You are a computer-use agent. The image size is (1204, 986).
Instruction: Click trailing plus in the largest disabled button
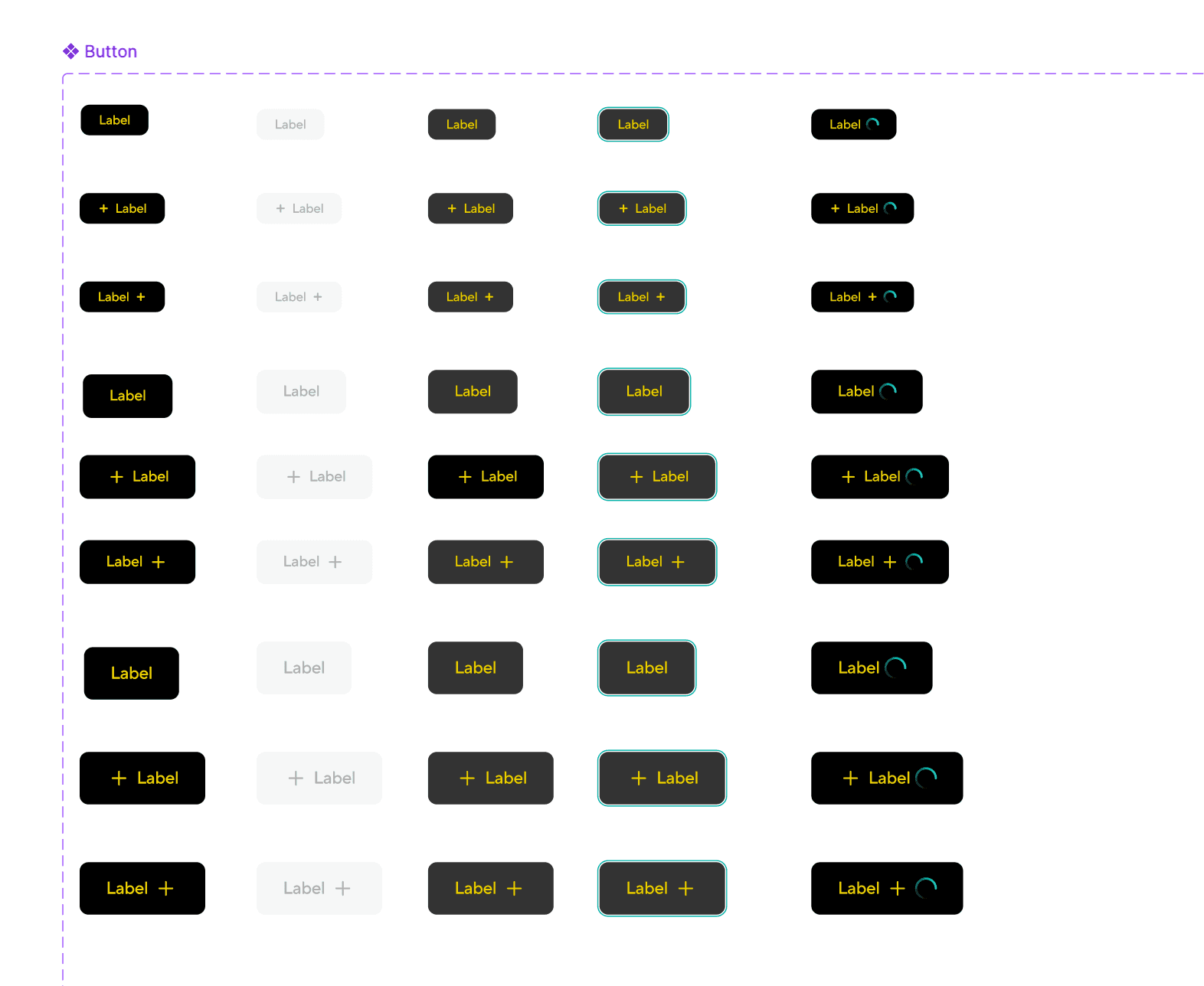pyautogui.click(x=343, y=889)
